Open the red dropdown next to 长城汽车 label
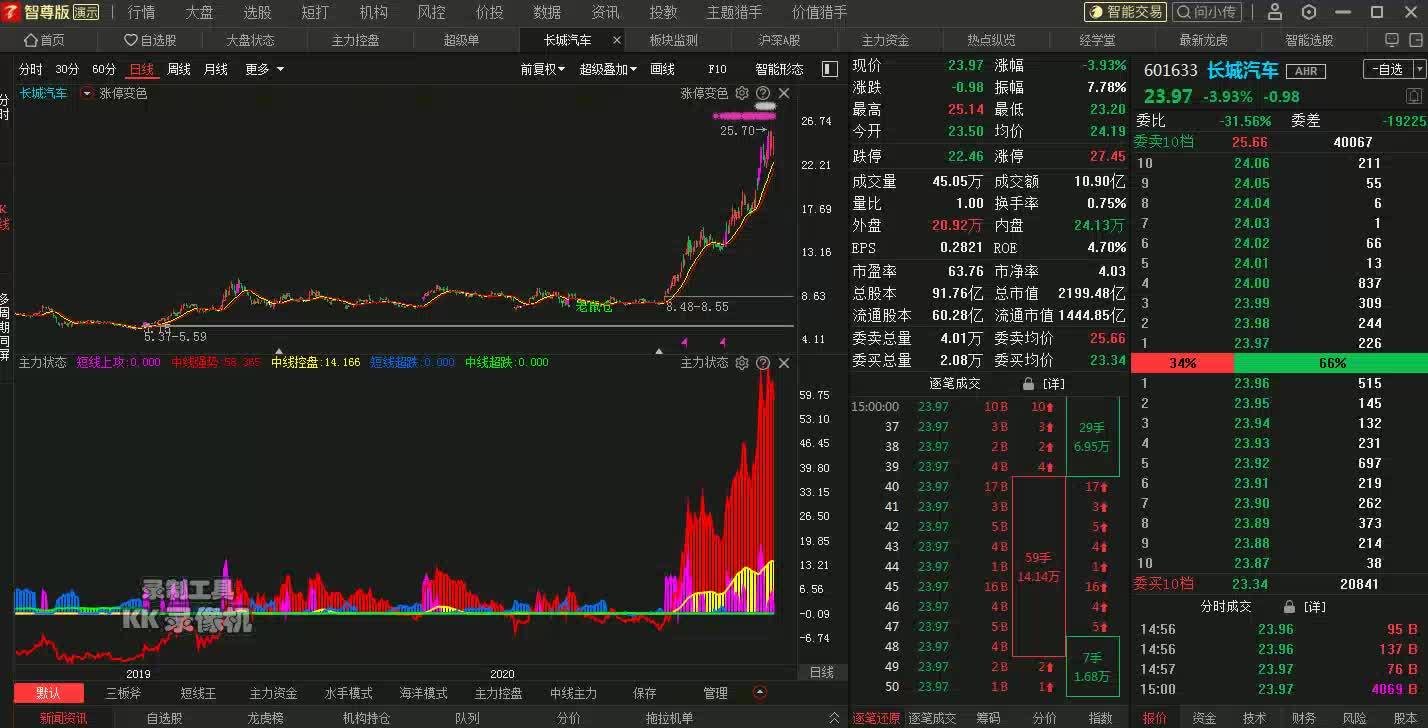Screen dimensions: 1428x728 tap(87, 93)
